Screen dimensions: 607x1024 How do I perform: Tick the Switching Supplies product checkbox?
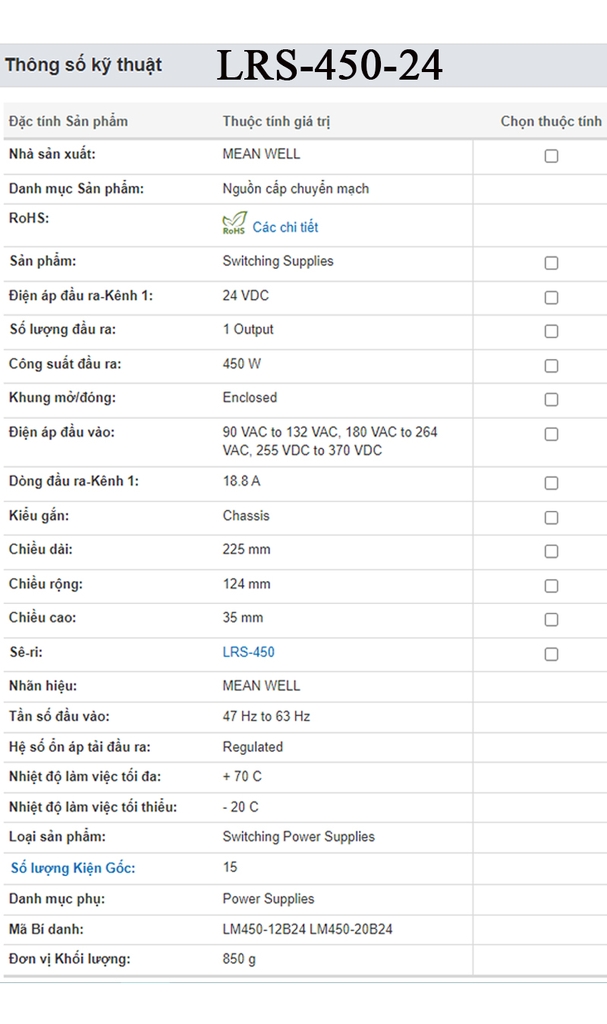point(551,263)
